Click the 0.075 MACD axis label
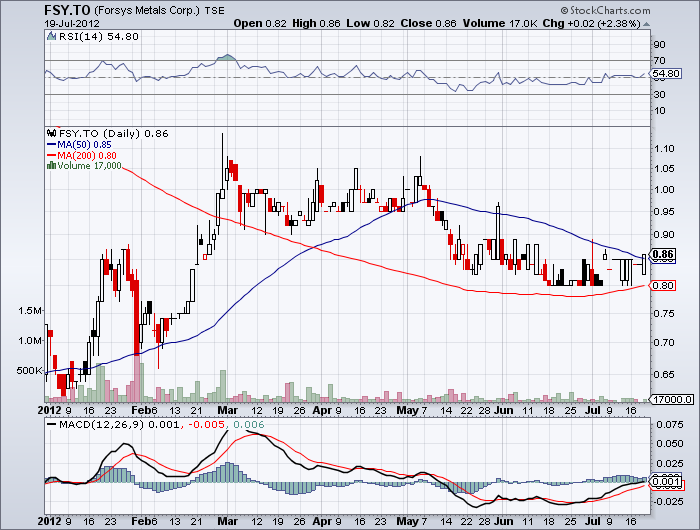The image size is (700, 530). pyautogui.click(x=670, y=424)
